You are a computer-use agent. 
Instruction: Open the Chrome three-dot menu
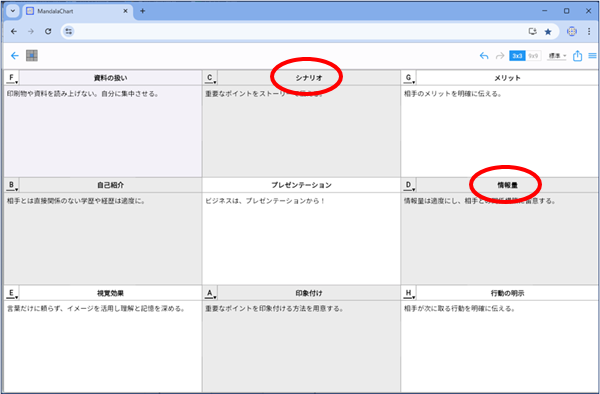[x=589, y=31]
